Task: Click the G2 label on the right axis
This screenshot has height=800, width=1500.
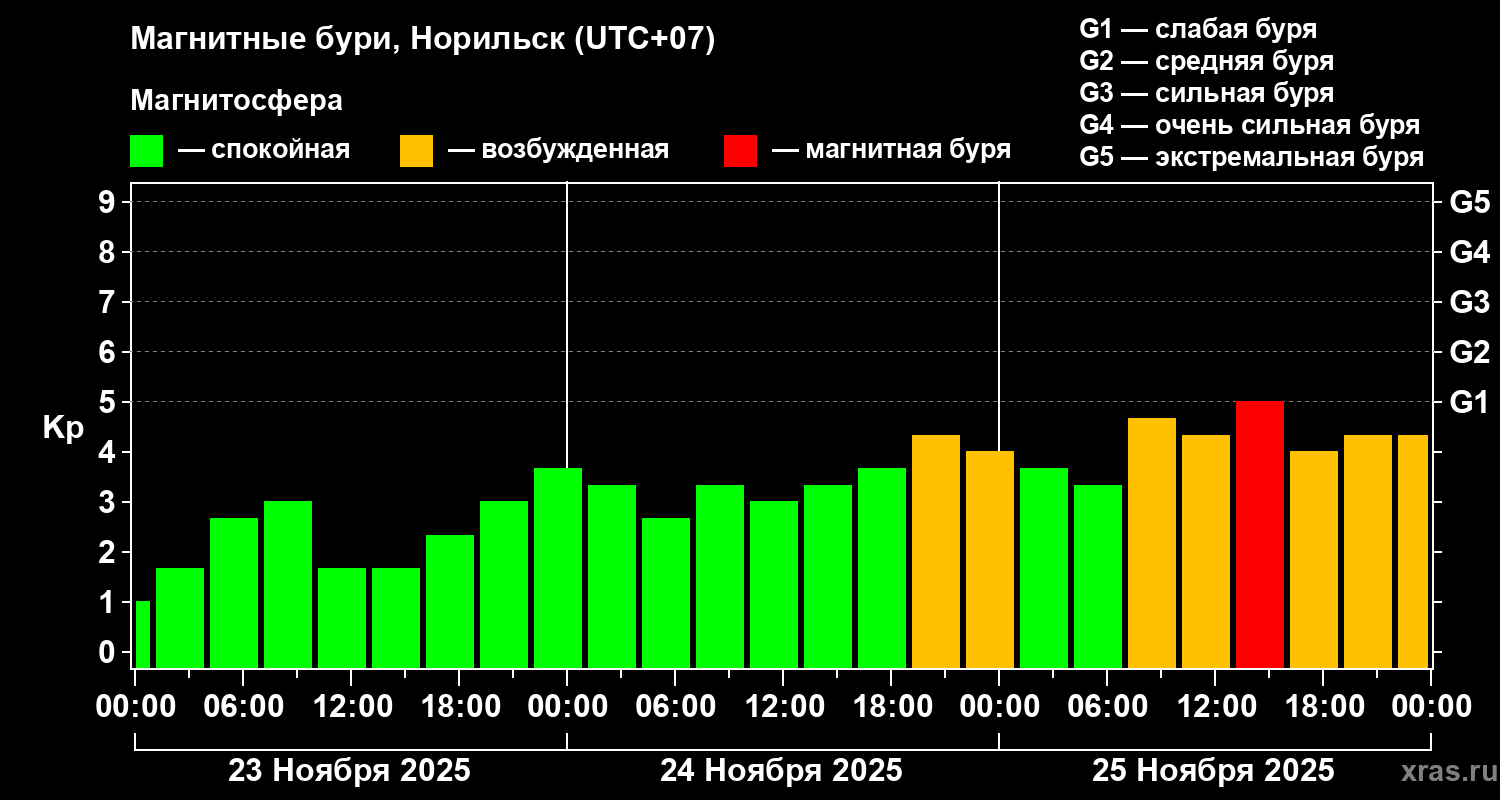Action: pyautogui.click(x=1469, y=352)
